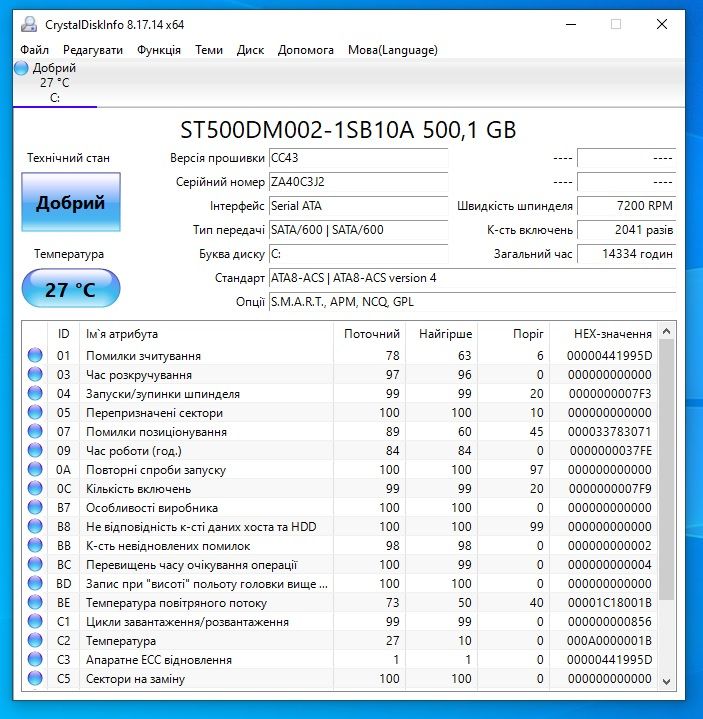Click status icon for C5 Сектори на заміну
703x719 pixels.
(x=35, y=679)
